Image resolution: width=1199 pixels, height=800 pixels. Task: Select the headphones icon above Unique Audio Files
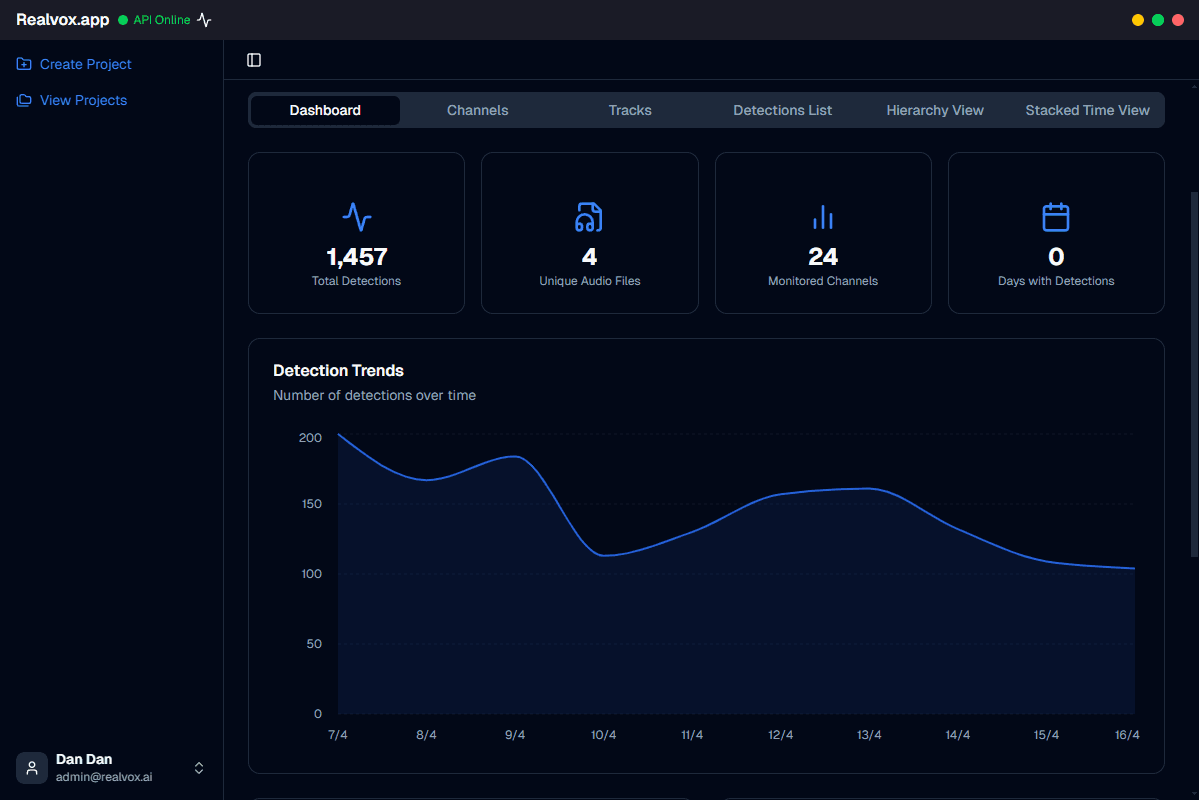coord(589,217)
